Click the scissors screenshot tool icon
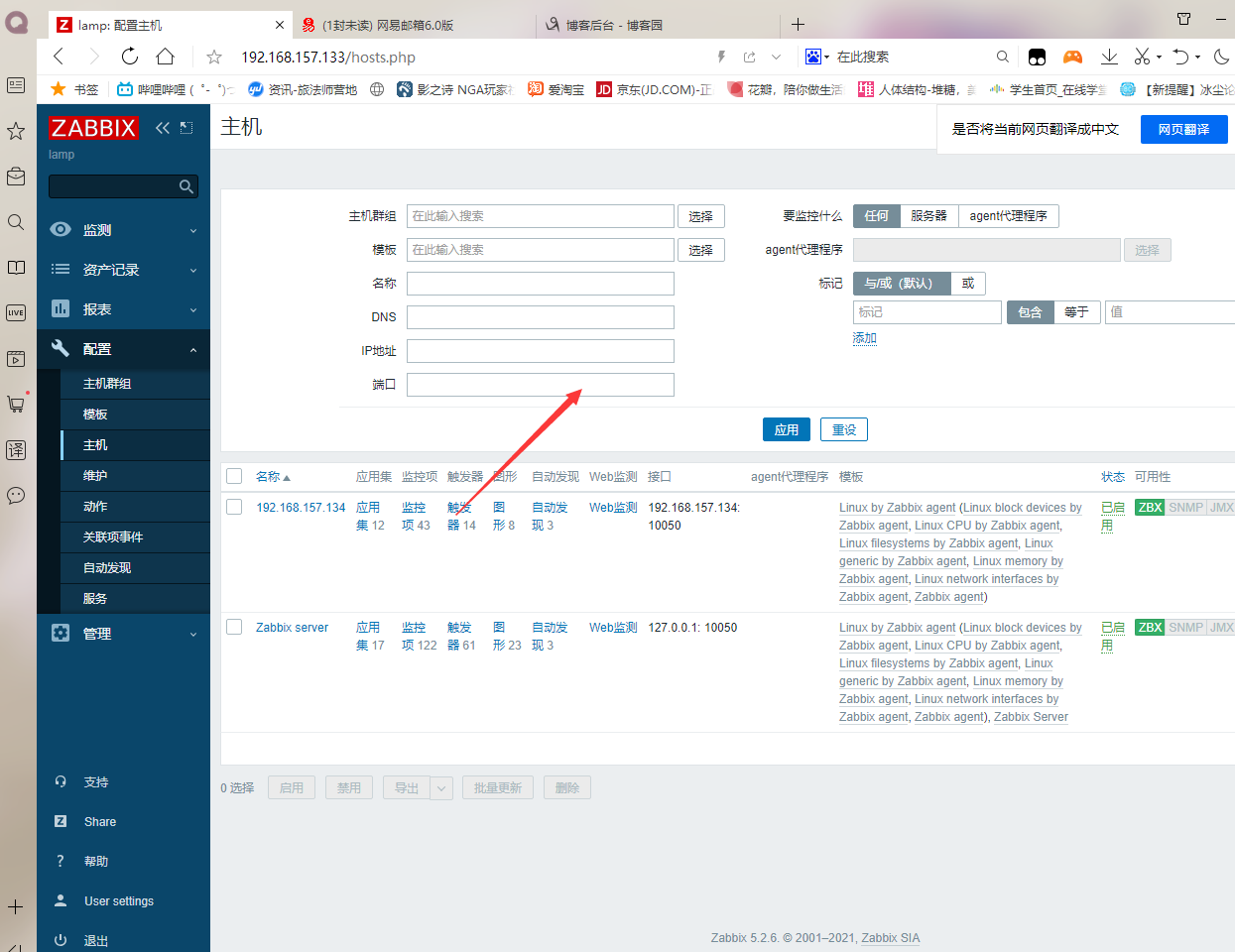This screenshot has width=1235, height=952. [1143, 57]
